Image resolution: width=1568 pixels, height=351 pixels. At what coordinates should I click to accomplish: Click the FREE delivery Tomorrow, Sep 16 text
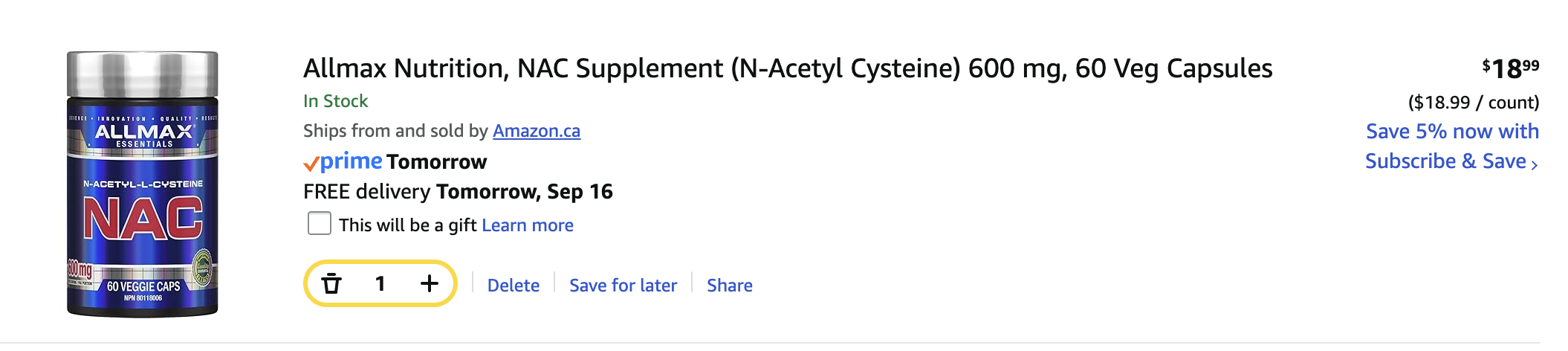pos(458,192)
